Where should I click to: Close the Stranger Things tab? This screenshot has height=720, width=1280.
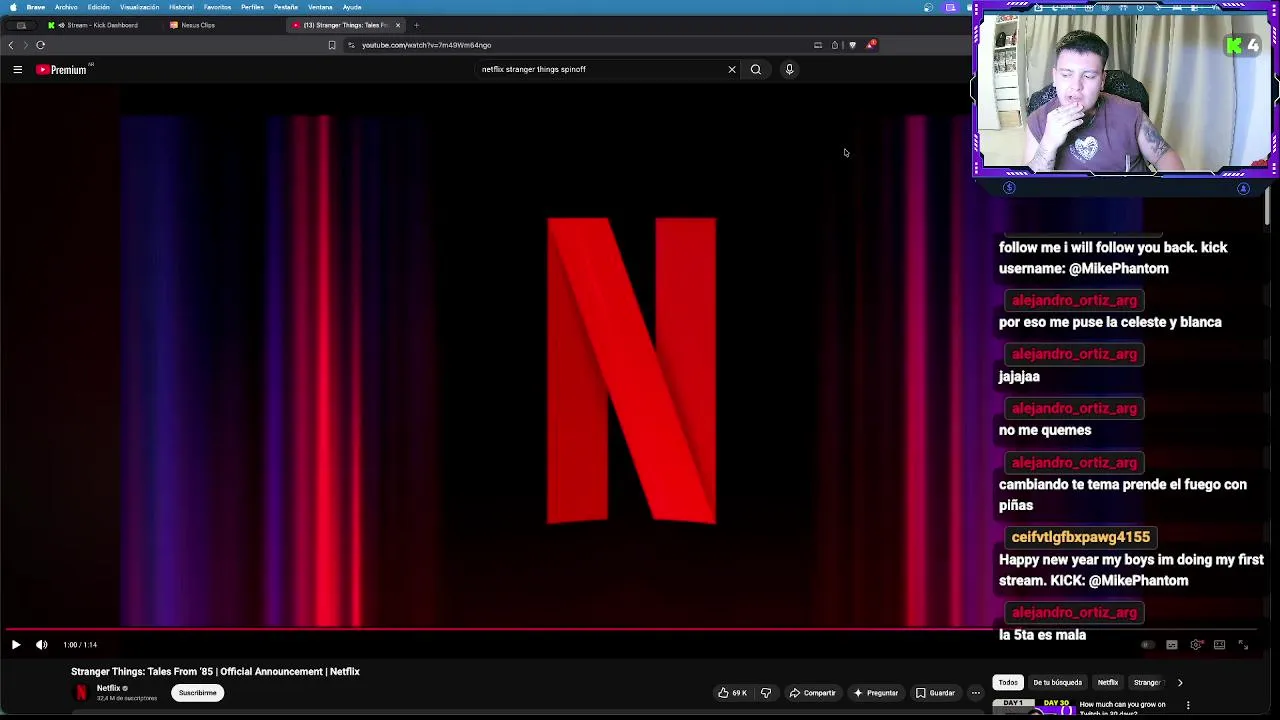pos(398,25)
